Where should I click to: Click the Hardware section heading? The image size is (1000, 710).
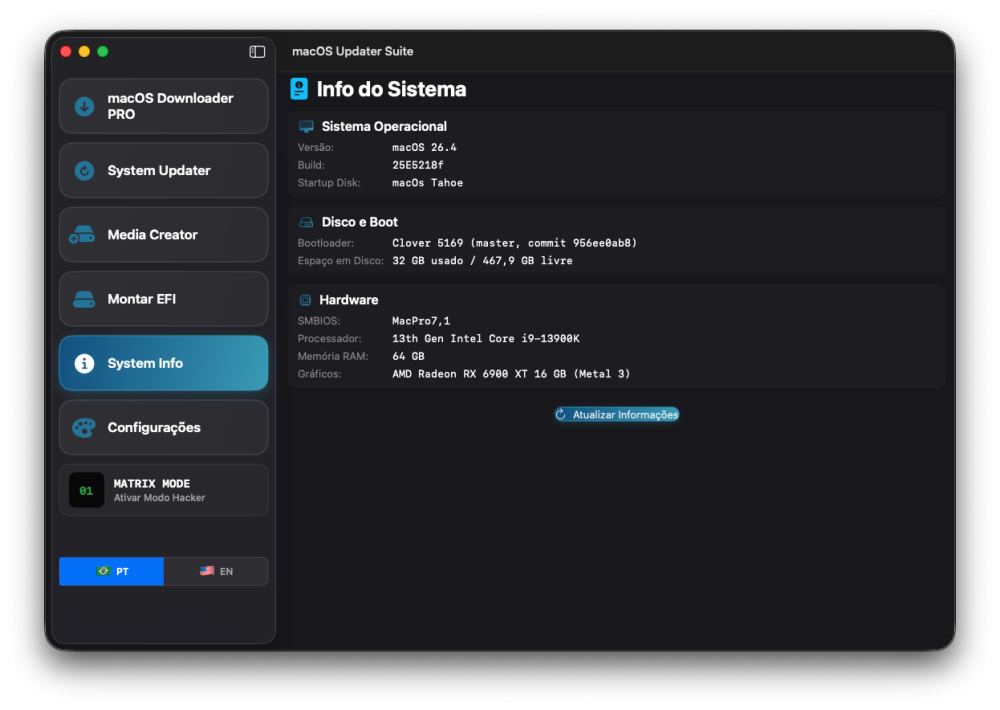(348, 300)
